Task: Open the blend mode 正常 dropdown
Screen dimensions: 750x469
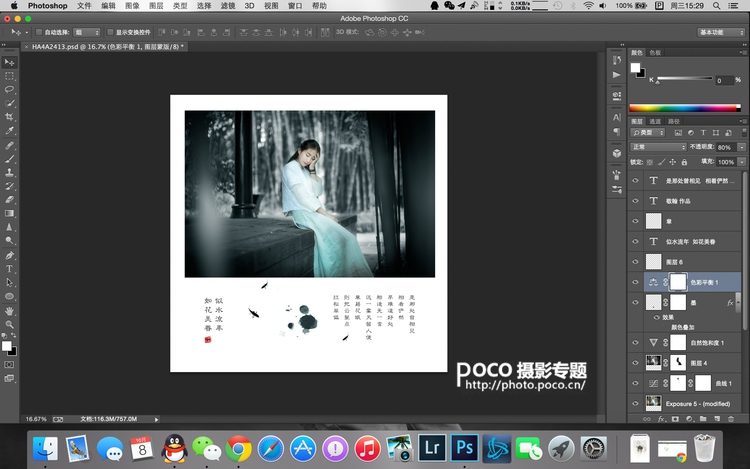Action: pyautogui.click(x=658, y=147)
